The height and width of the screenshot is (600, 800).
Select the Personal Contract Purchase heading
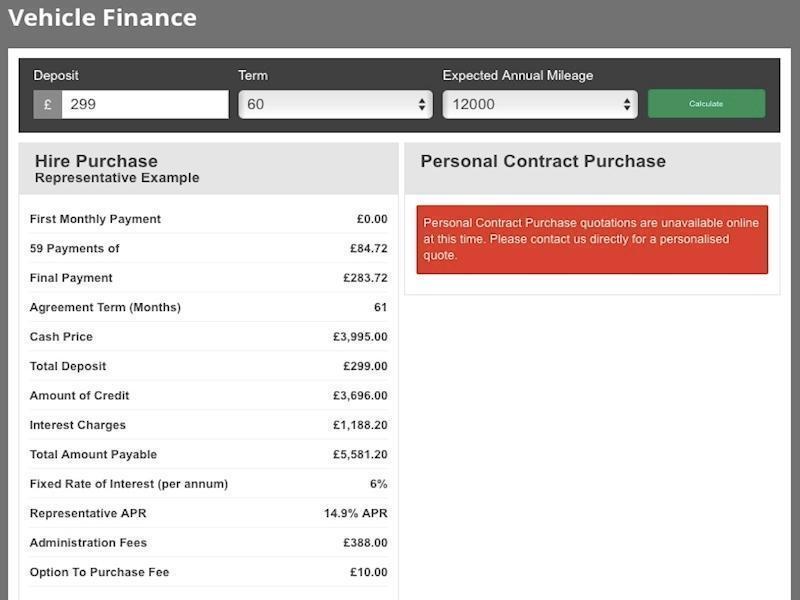click(x=543, y=161)
